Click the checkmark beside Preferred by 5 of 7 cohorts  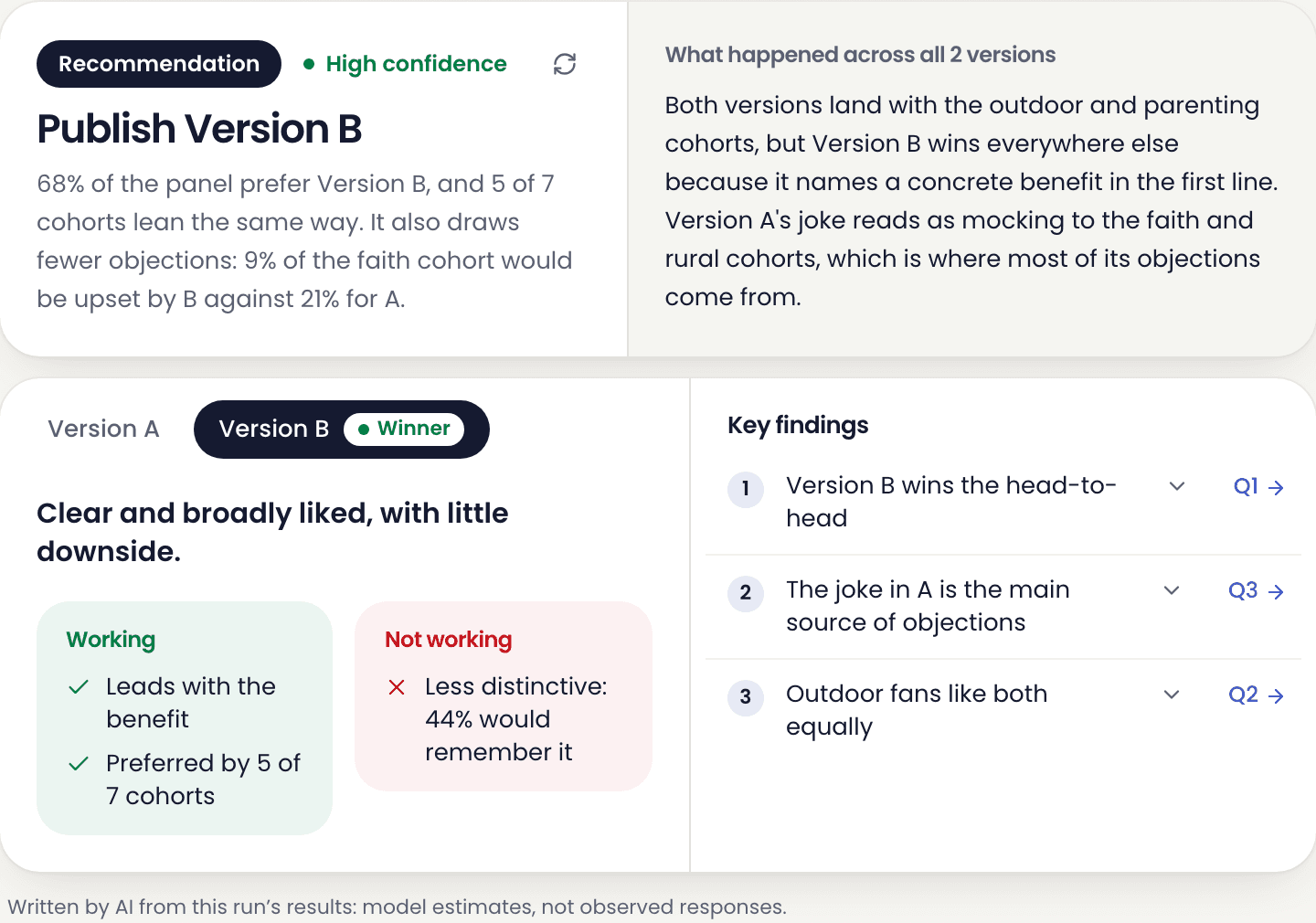click(x=79, y=764)
